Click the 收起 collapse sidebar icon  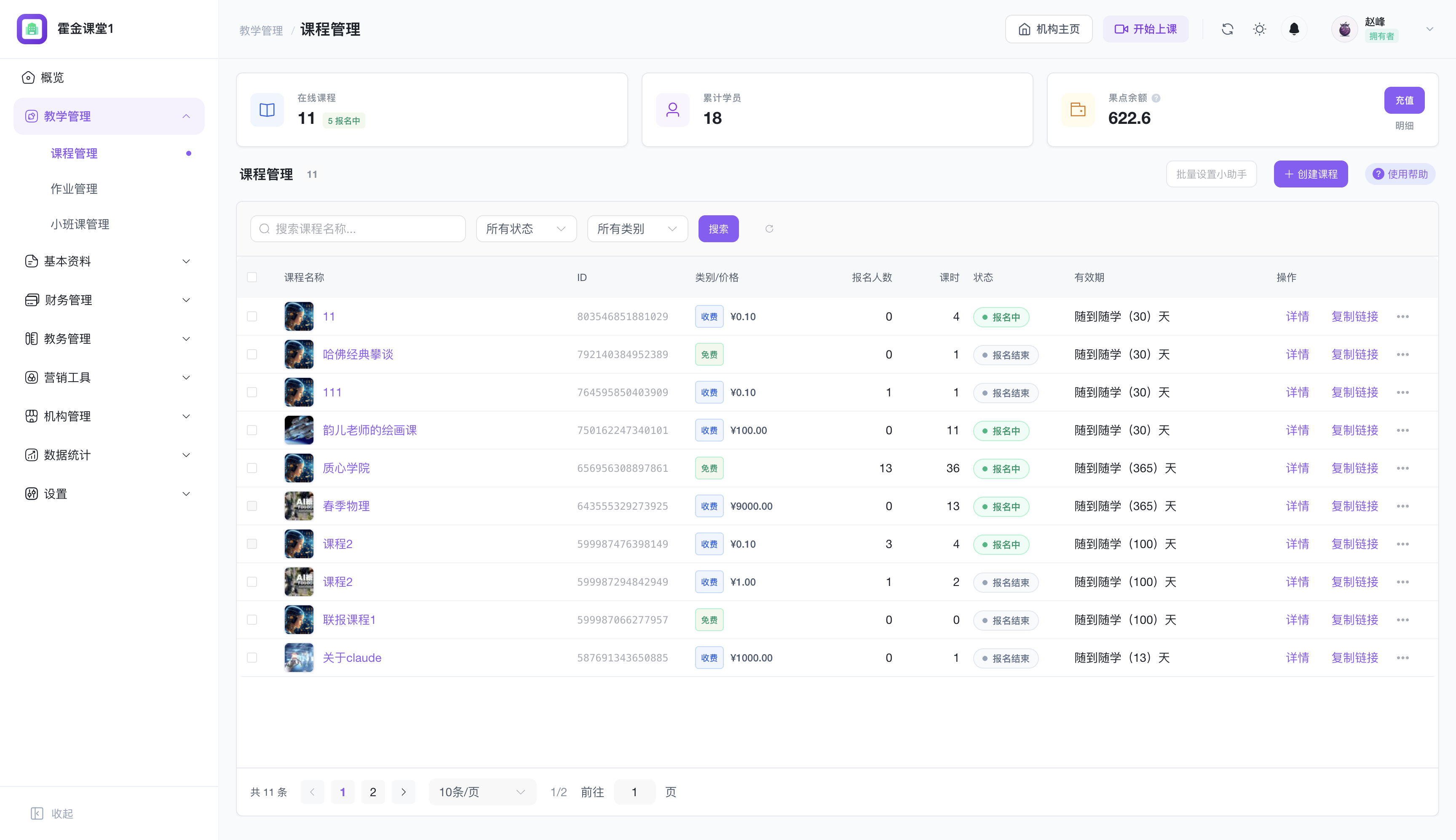click(37, 813)
